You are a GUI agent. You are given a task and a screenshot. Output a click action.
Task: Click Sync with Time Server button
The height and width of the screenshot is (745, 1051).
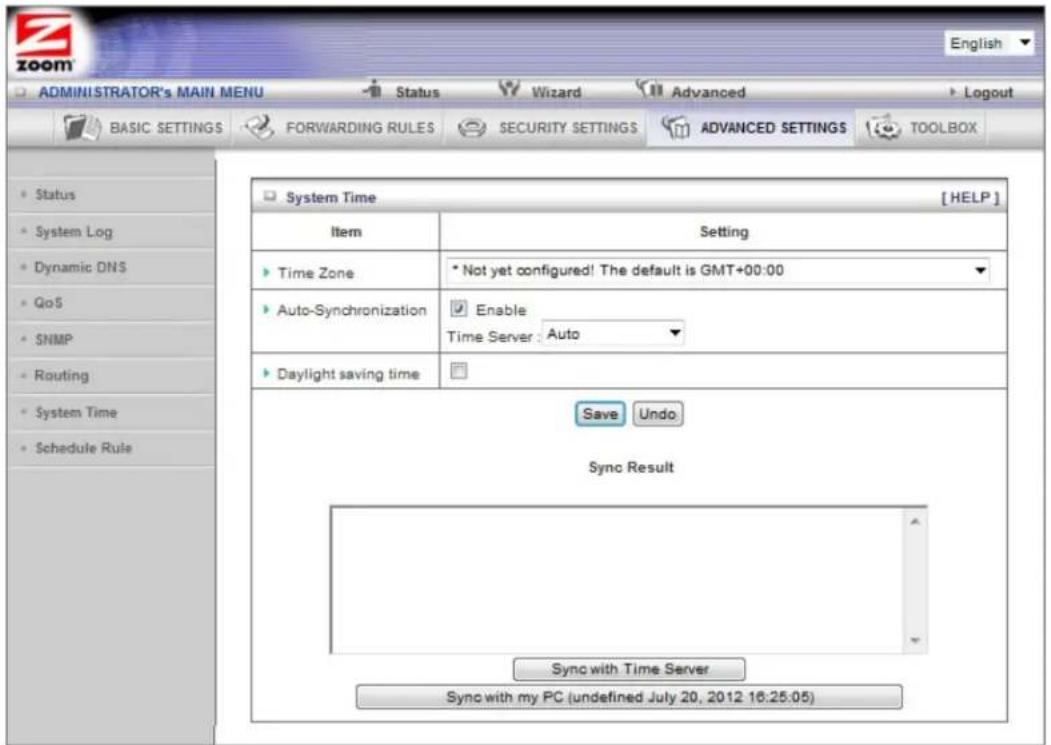coord(629,669)
